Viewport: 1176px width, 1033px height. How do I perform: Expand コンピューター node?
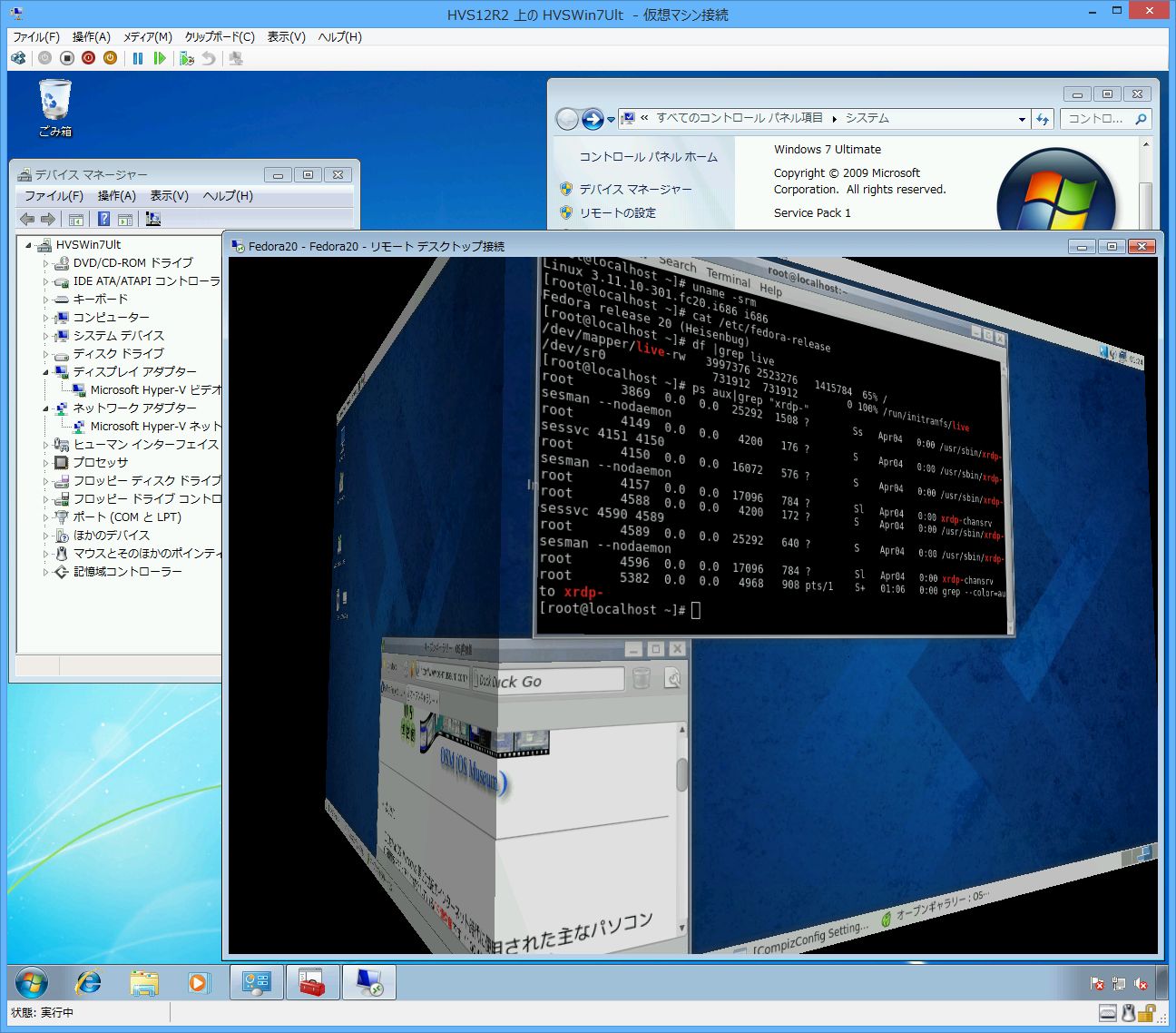(45, 318)
